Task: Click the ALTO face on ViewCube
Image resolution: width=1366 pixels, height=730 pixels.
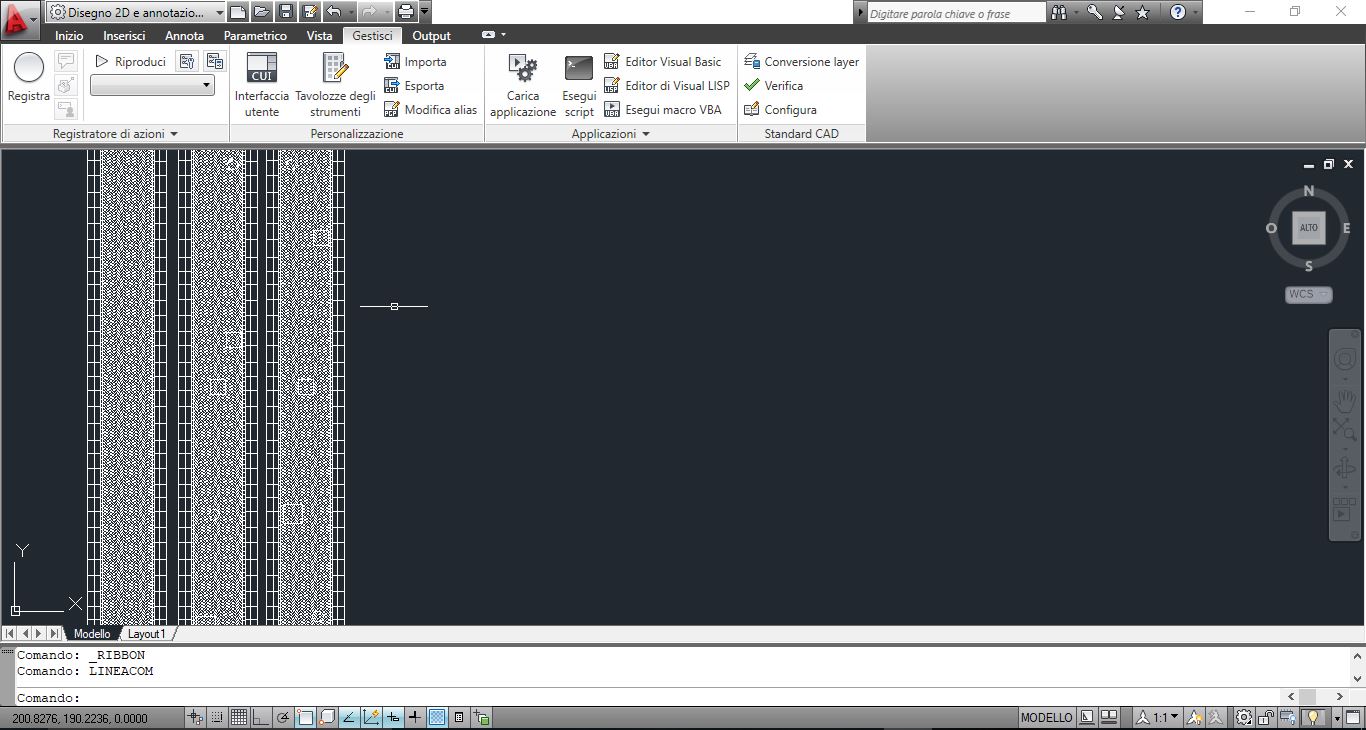Action: coord(1308,228)
